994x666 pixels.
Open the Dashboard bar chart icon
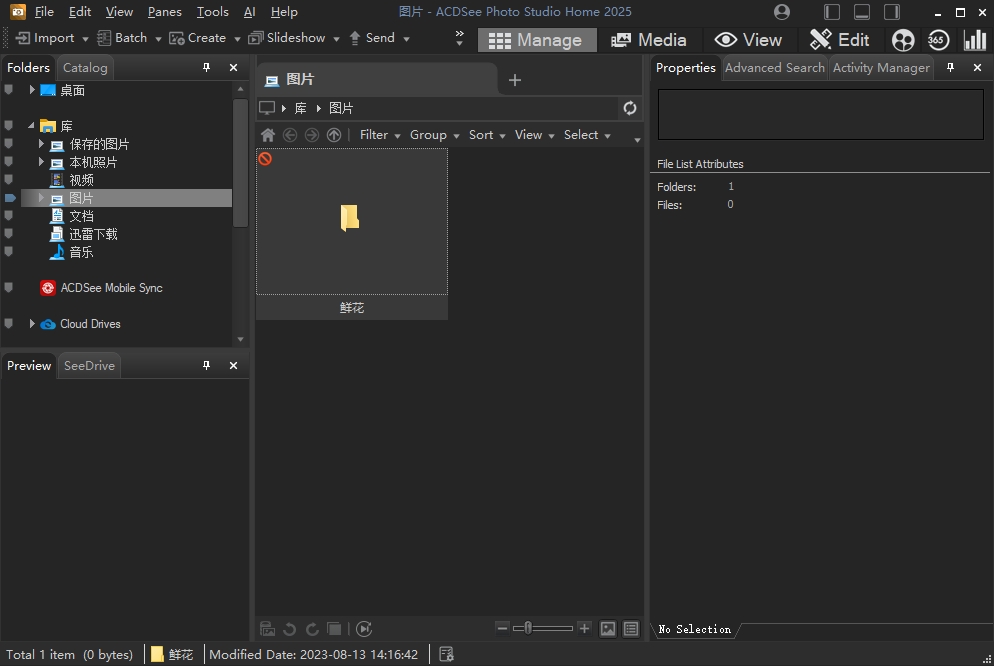tap(974, 40)
